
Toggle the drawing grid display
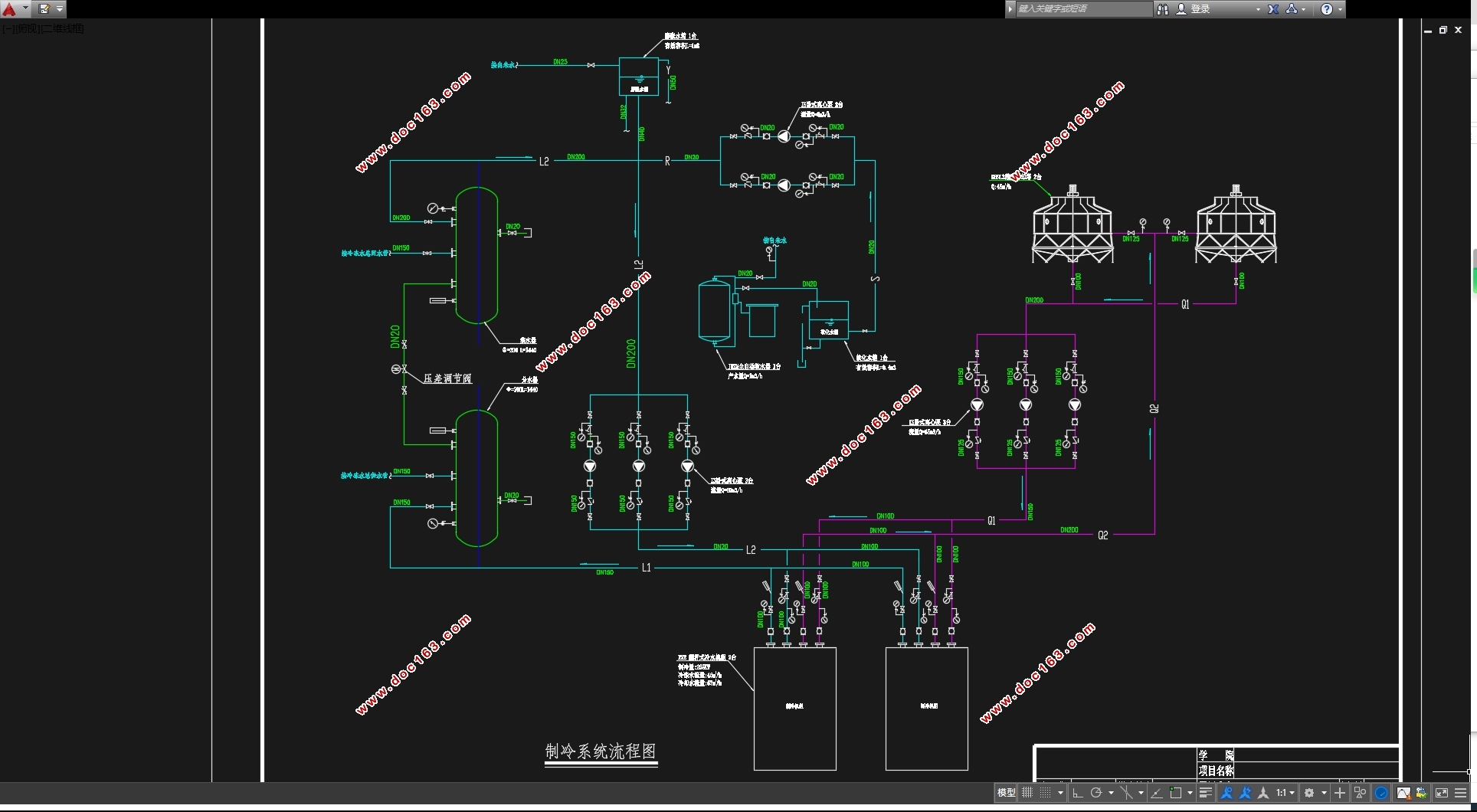1027,793
